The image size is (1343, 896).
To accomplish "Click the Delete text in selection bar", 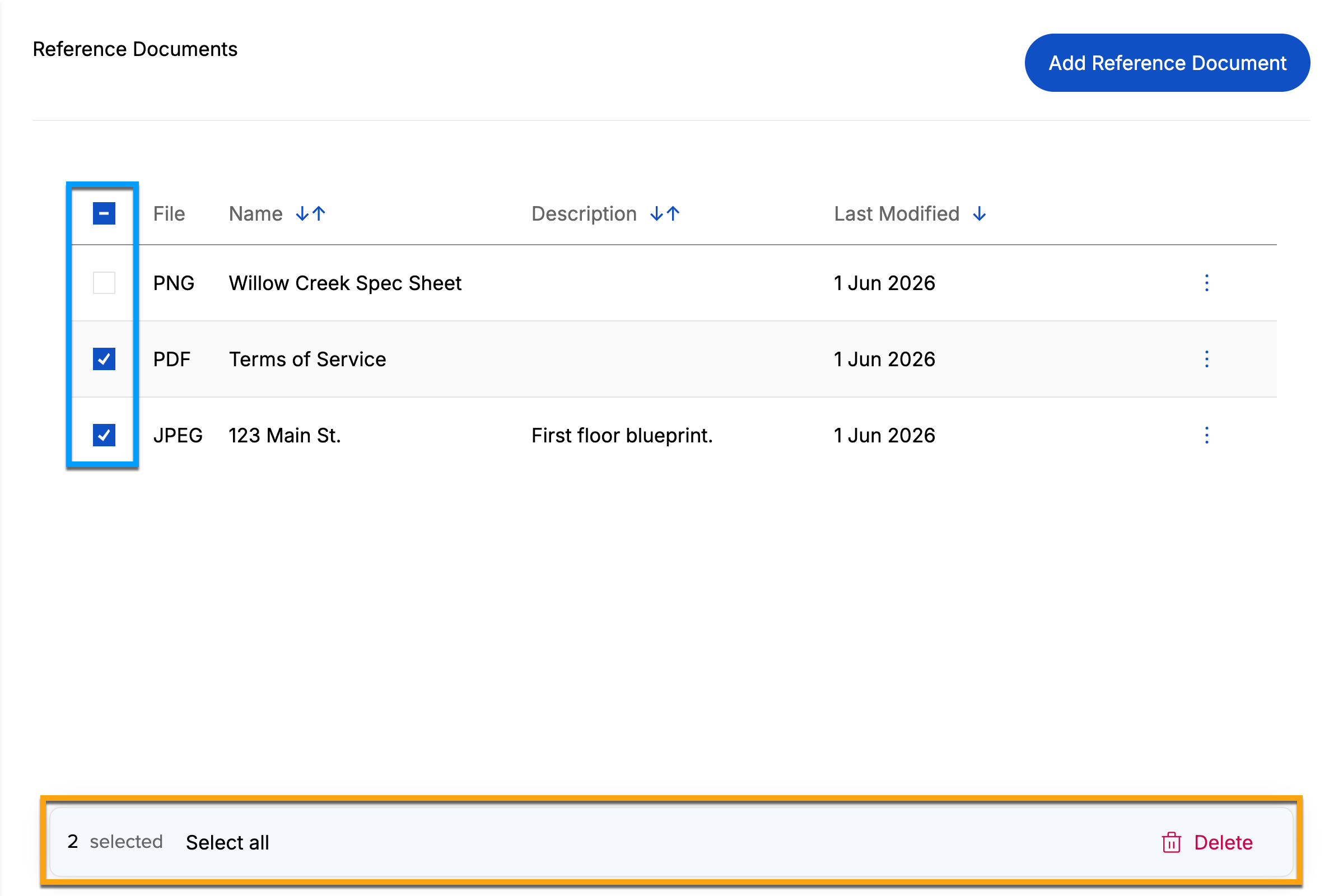I will (x=1223, y=842).
